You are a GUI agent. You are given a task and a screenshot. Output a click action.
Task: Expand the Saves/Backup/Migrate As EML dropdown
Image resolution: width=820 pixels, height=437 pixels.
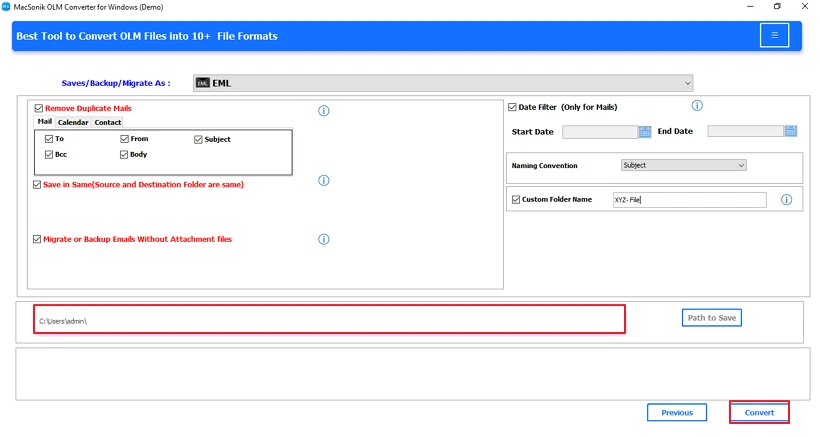(x=442, y=83)
